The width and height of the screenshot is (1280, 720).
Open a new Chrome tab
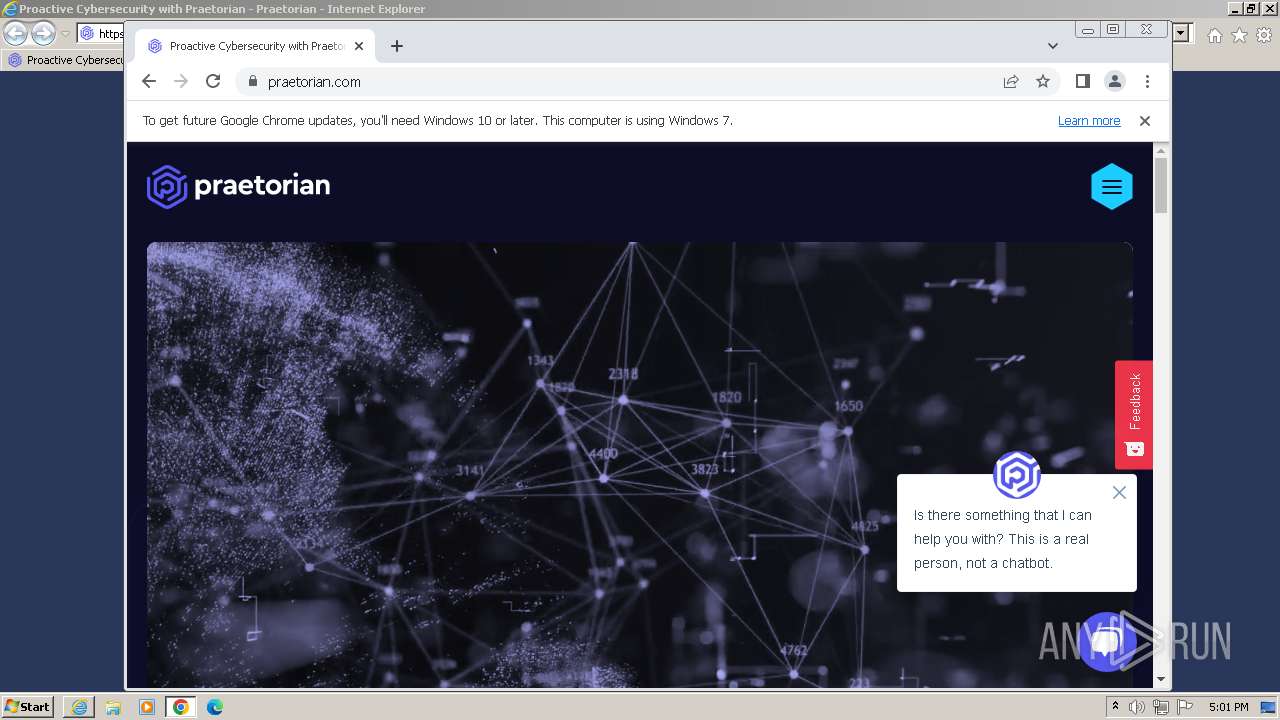pyautogui.click(x=397, y=46)
